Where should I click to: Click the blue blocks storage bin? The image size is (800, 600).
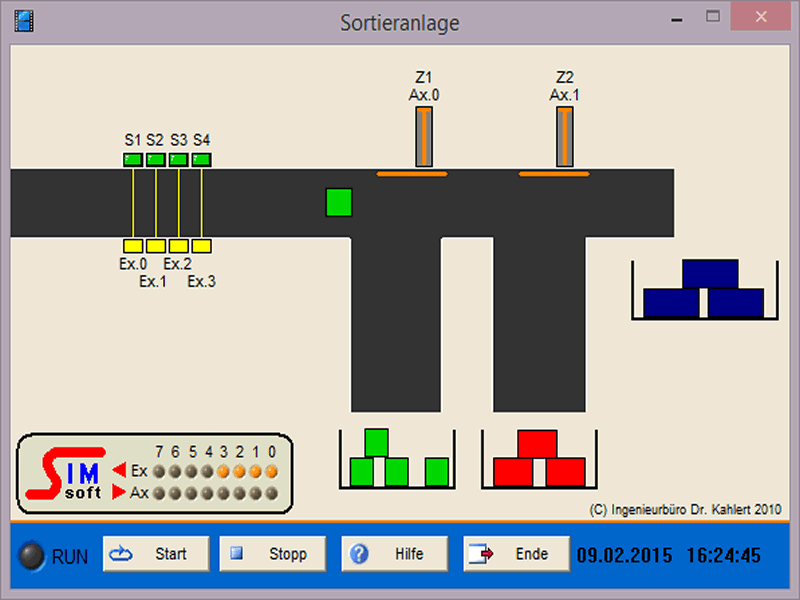pos(705,290)
